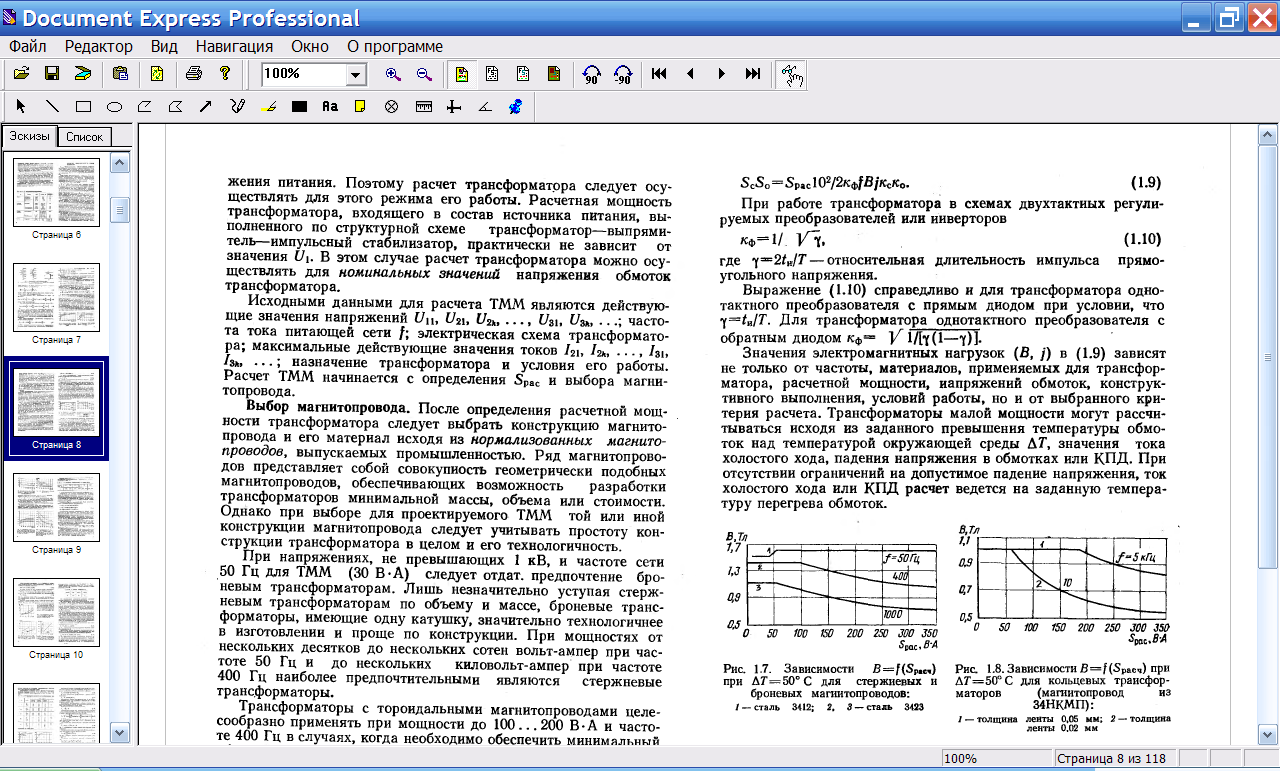
Task: Click the Paste clipboard icon
Action: pos(120,73)
